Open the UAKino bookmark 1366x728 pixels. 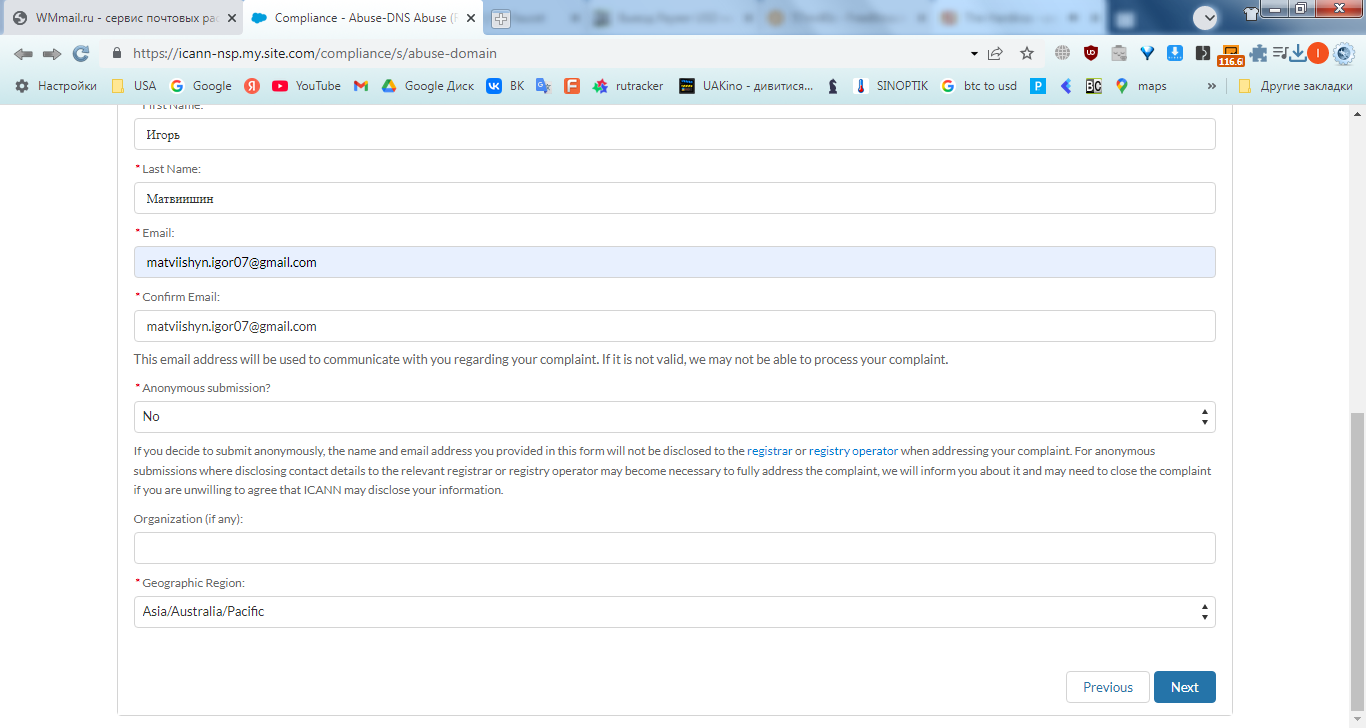click(746, 86)
